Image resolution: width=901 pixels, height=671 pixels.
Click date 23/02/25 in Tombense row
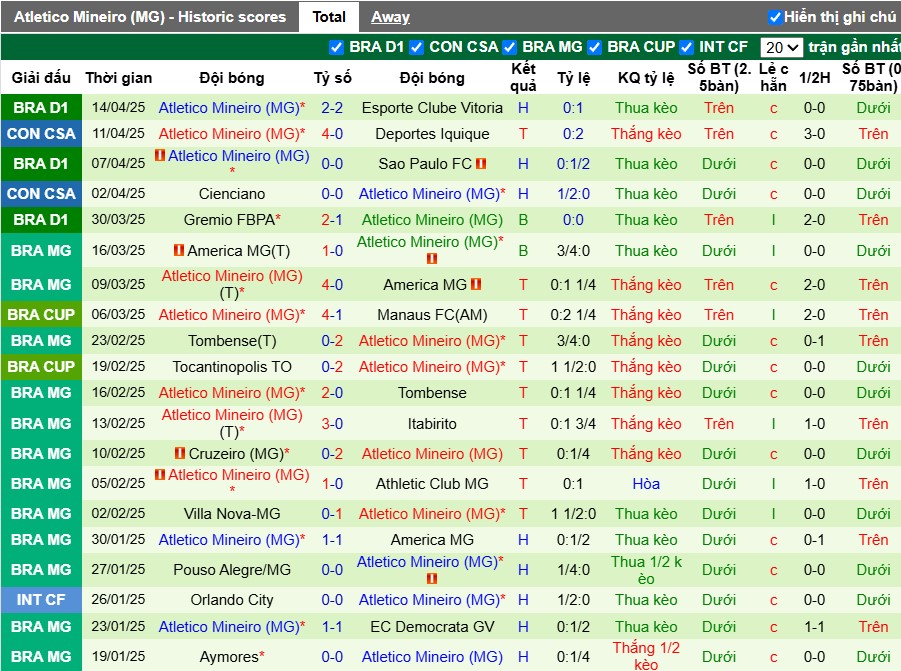(118, 341)
